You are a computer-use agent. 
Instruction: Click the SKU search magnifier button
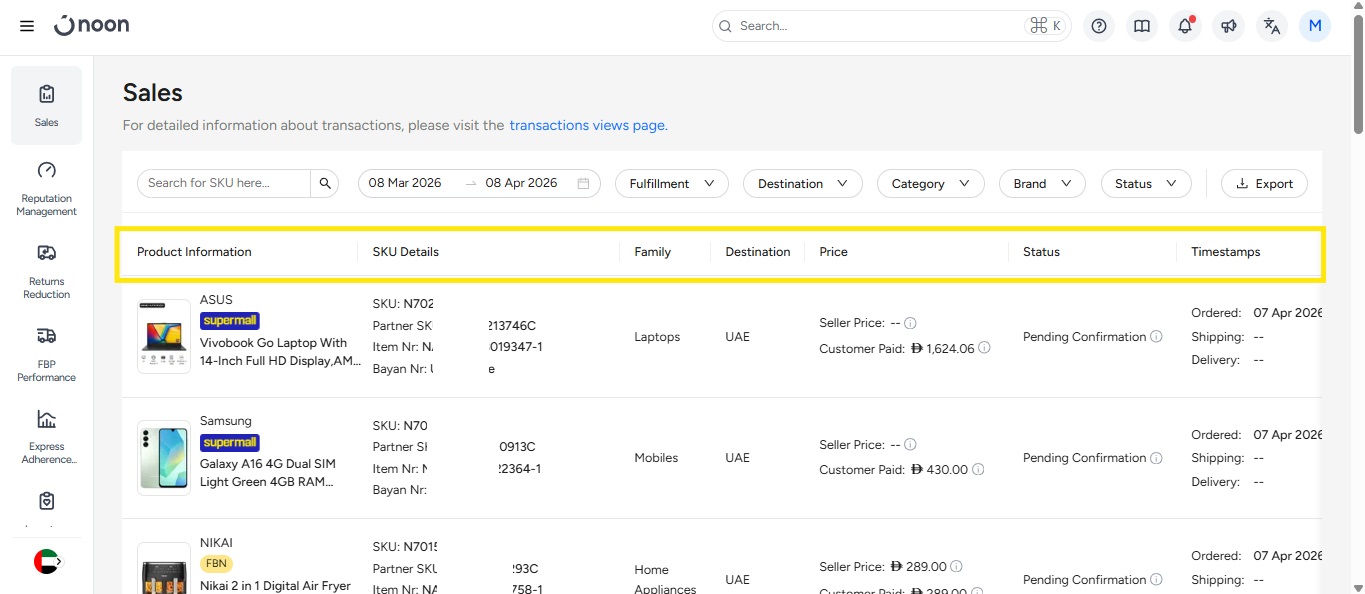point(325,183)
